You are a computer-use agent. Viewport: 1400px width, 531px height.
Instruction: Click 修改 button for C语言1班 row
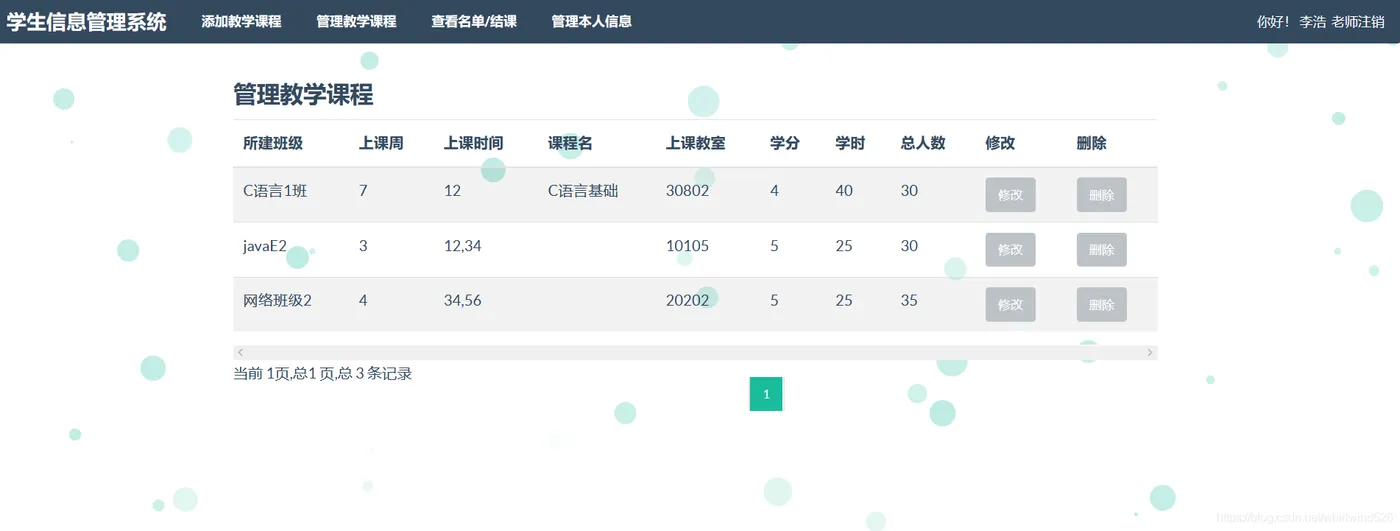point(1010,195)
